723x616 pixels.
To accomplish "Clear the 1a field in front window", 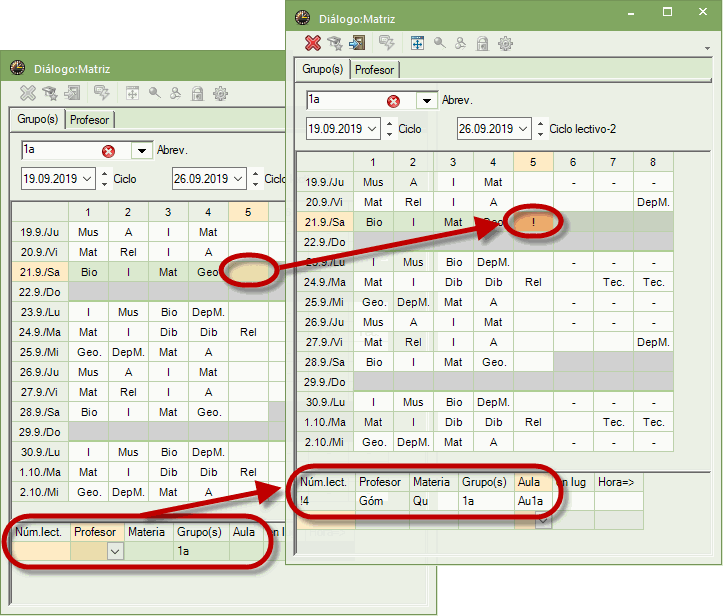I will 393,101.
